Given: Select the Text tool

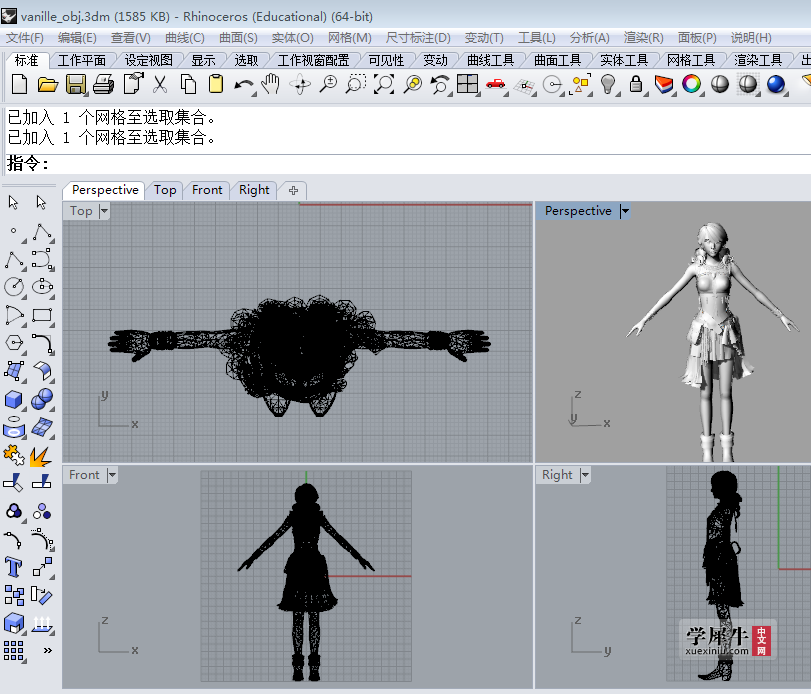Looking at the screenshot, I should (x=14, y=567).
